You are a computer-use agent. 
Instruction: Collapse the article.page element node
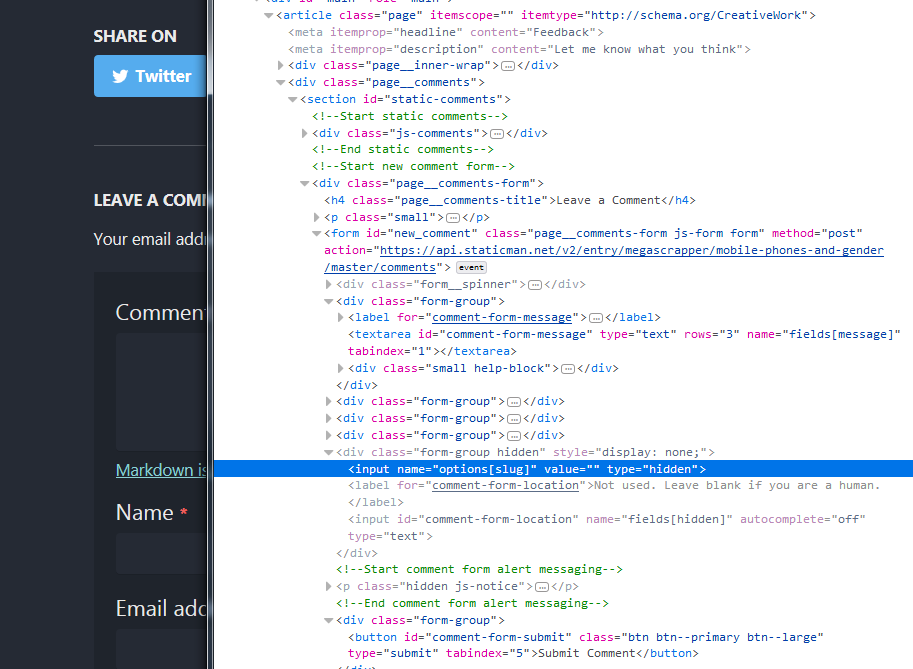(266, 14)
